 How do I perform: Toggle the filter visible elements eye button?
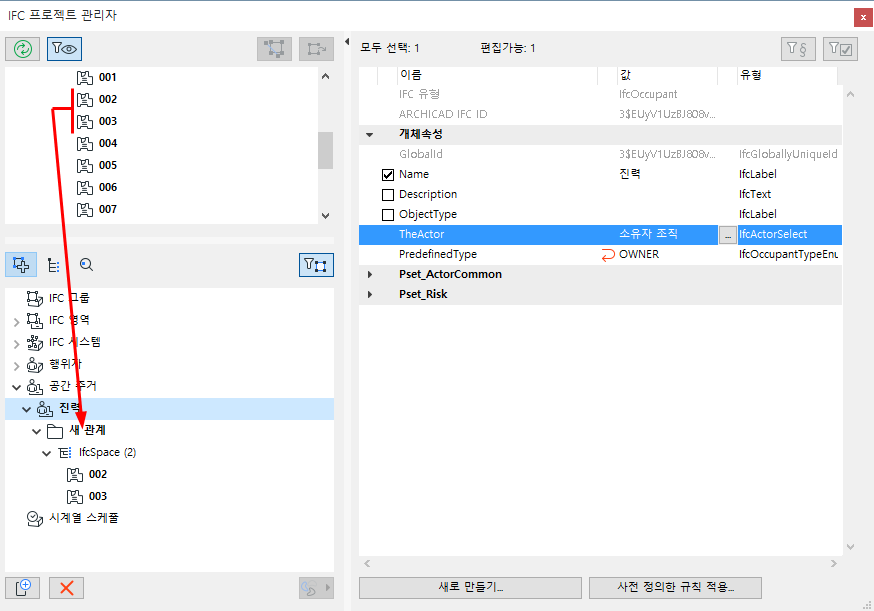tap(64, 49)
